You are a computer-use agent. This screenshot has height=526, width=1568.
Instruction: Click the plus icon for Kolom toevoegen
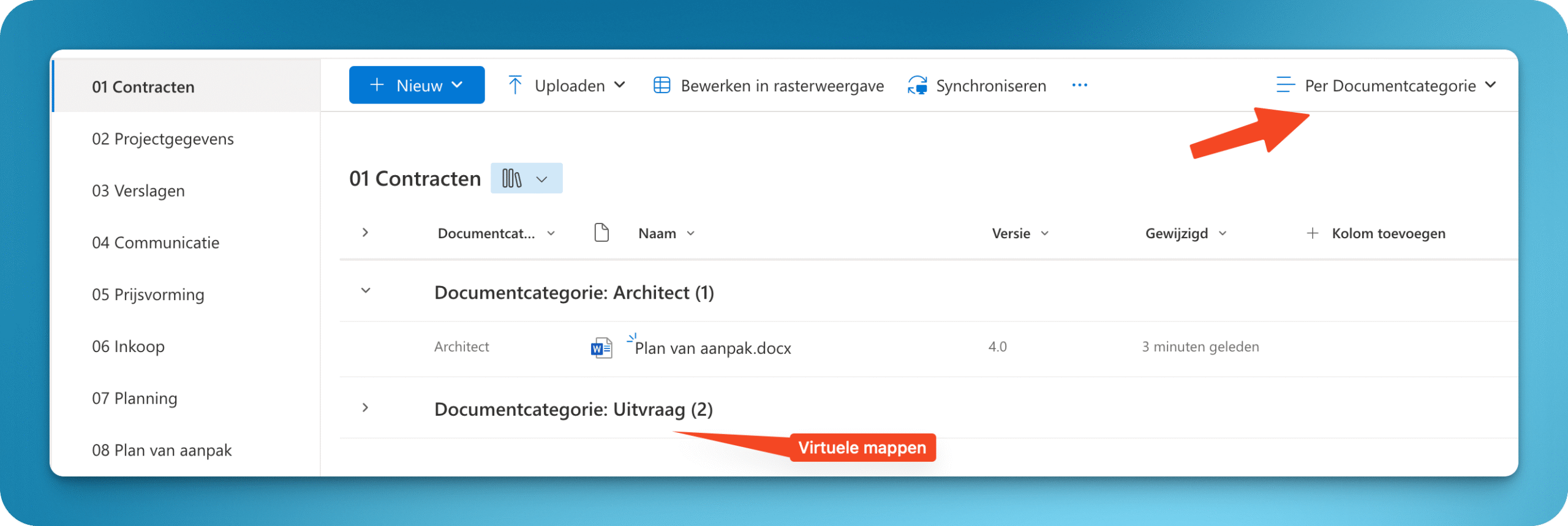tap(1312, 233)
